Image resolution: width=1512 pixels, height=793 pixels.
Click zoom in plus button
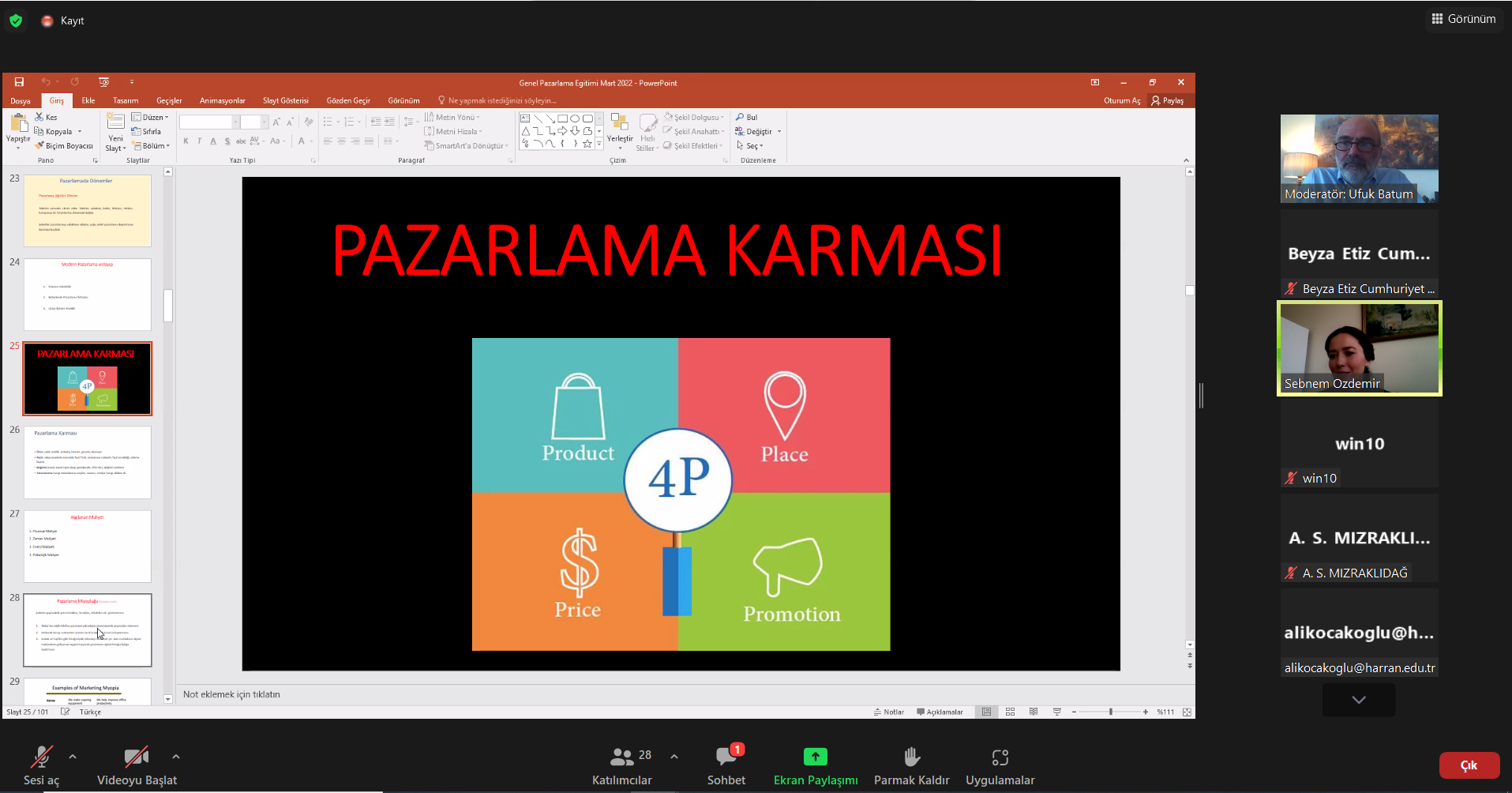coord(1146,712)
